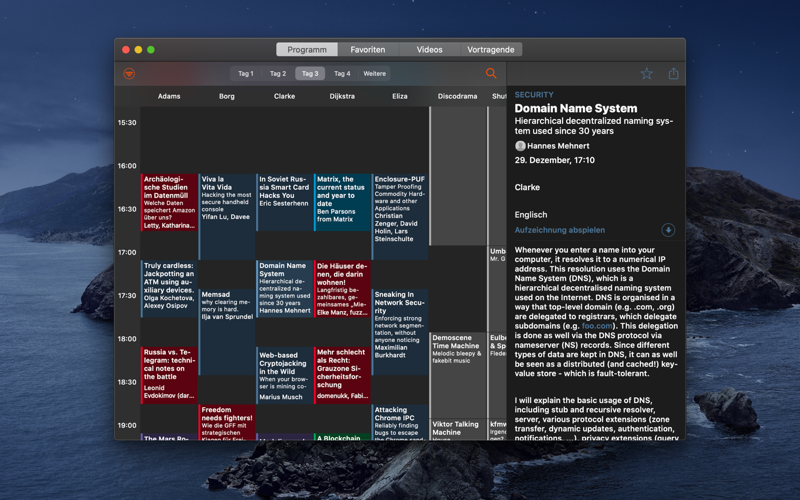Switch to the Favoriten tab
800x500 pixels.
click(368, 49)
